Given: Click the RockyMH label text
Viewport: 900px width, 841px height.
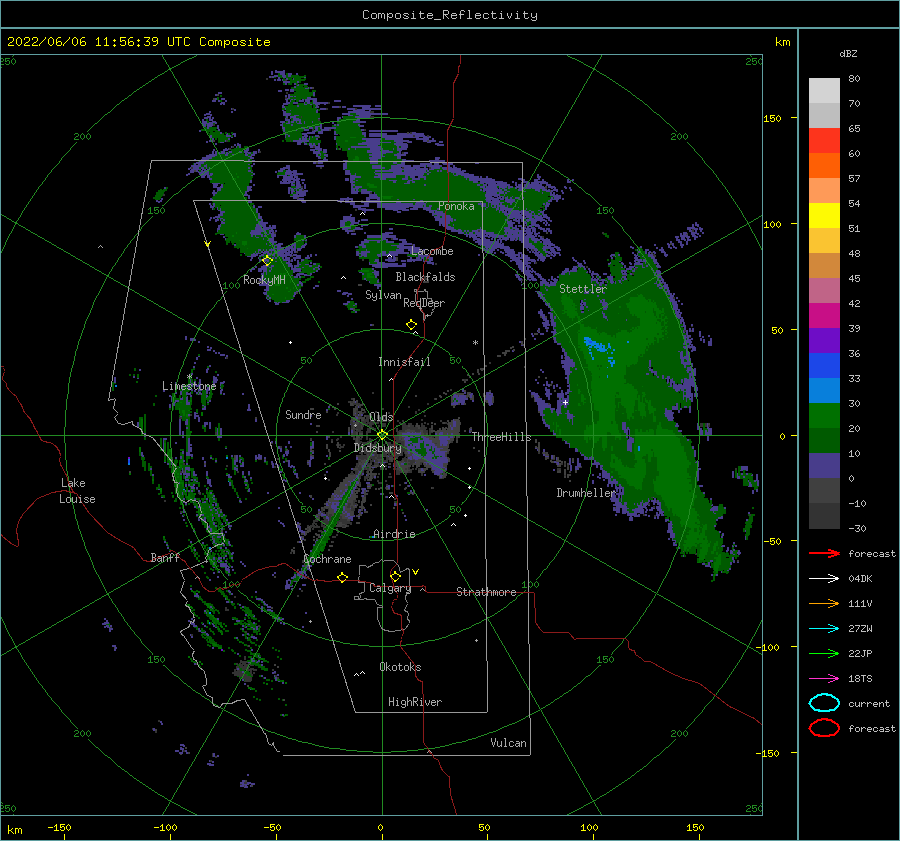Looking at the screenshot, I should click(264, 280).
